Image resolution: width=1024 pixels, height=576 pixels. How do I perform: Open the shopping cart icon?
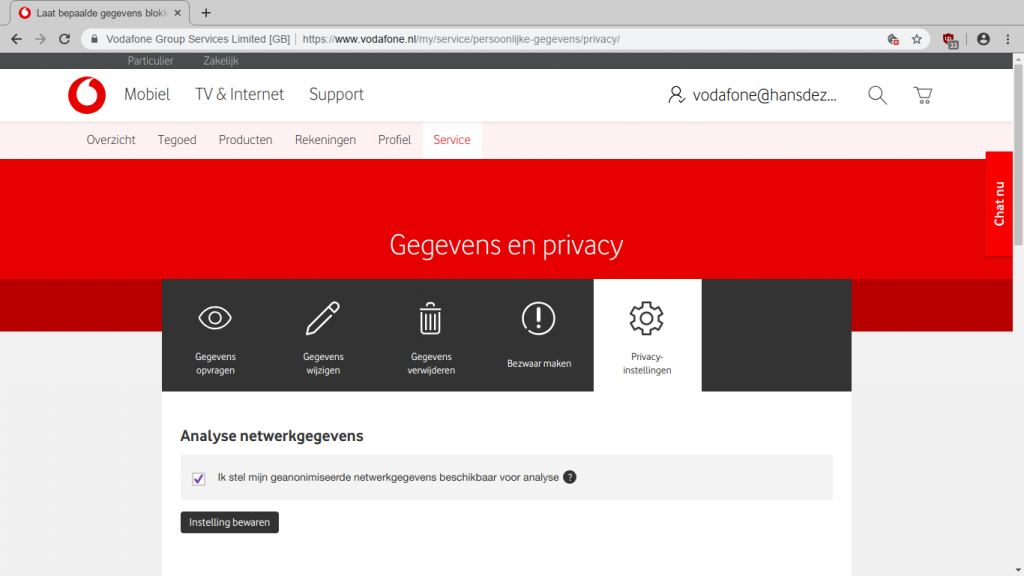tap(922, 95)
